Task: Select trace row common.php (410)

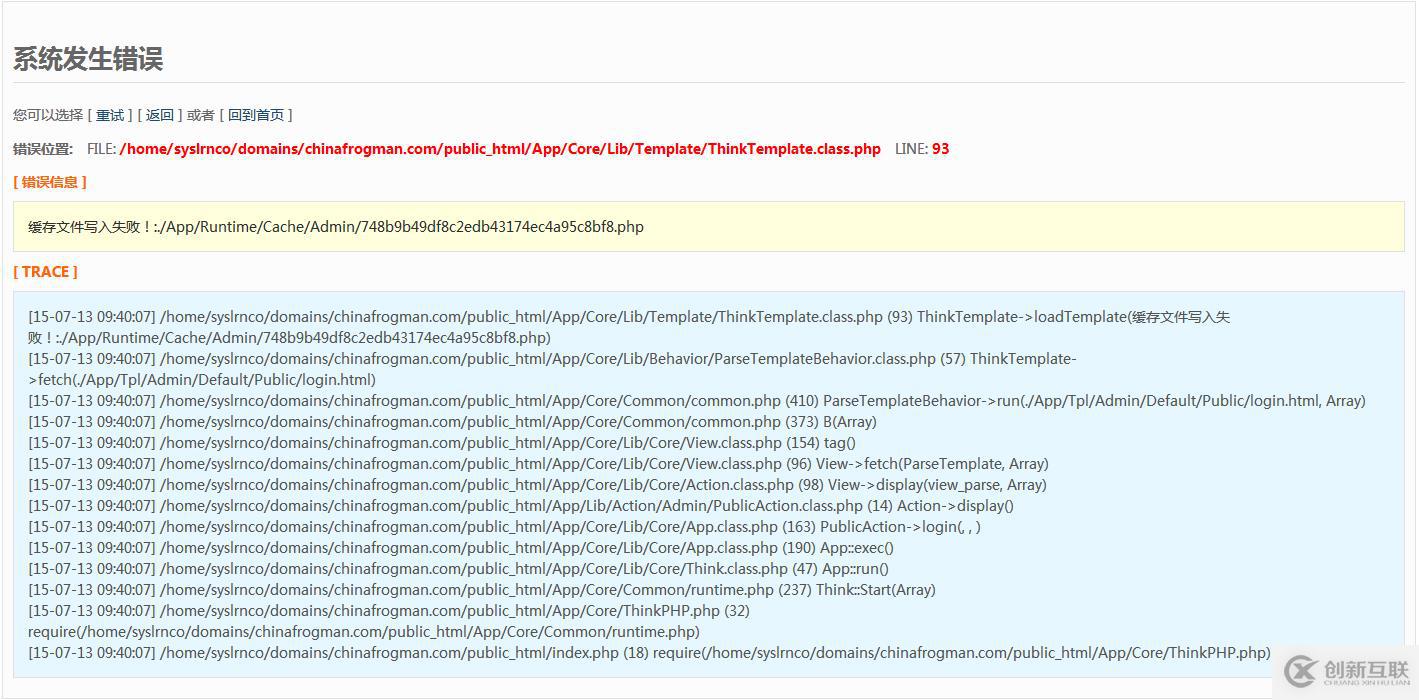Action: (697, 401)
